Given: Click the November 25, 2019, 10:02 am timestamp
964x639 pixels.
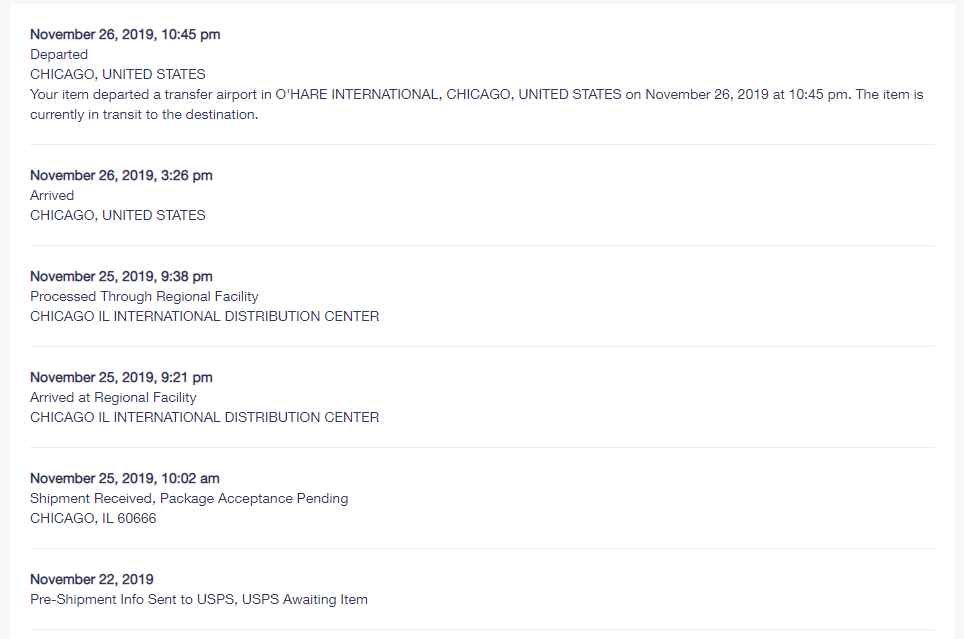Looking at the screenshot, I should point(125,478).
